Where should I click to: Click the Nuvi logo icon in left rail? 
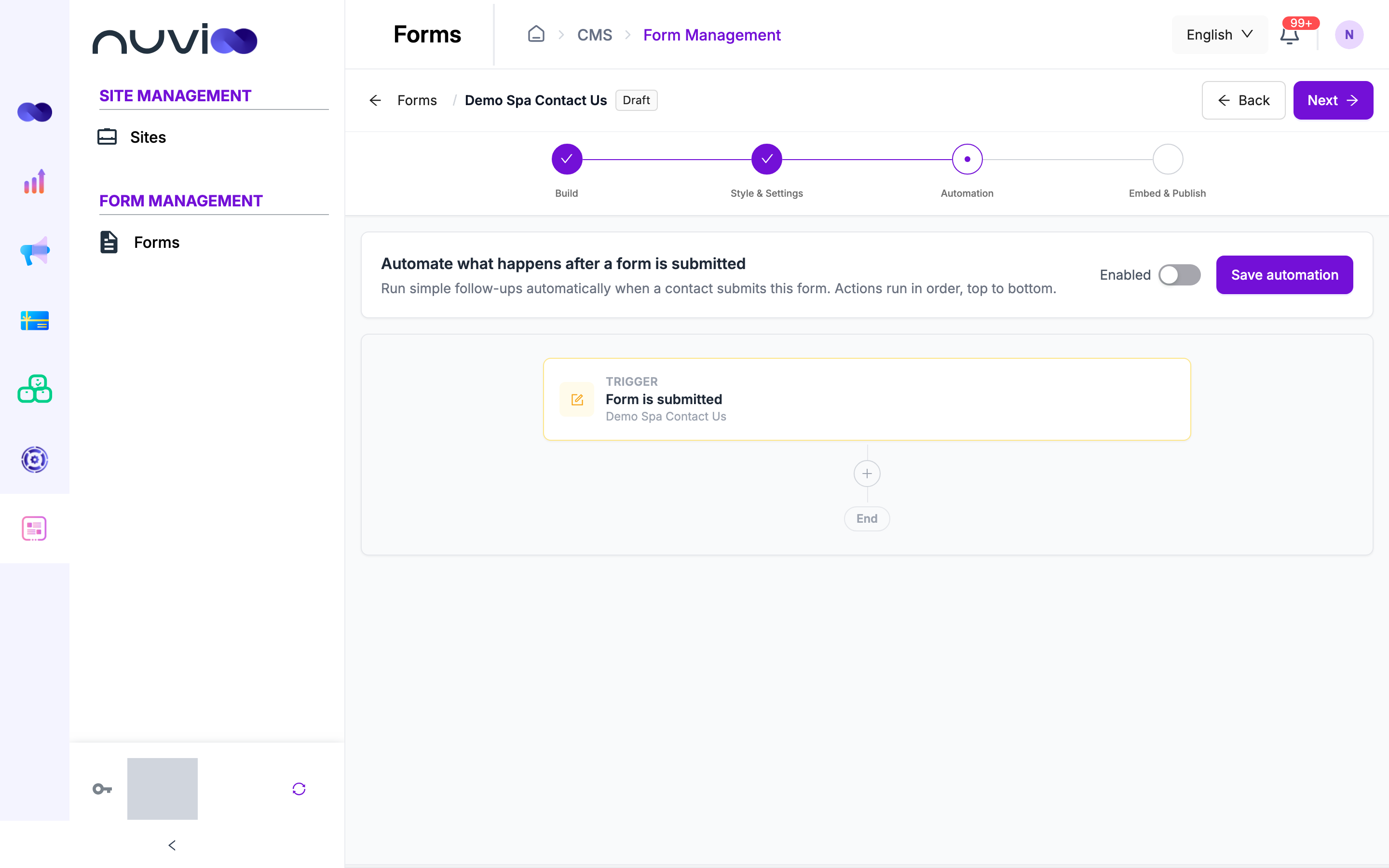tap(34, 112)
